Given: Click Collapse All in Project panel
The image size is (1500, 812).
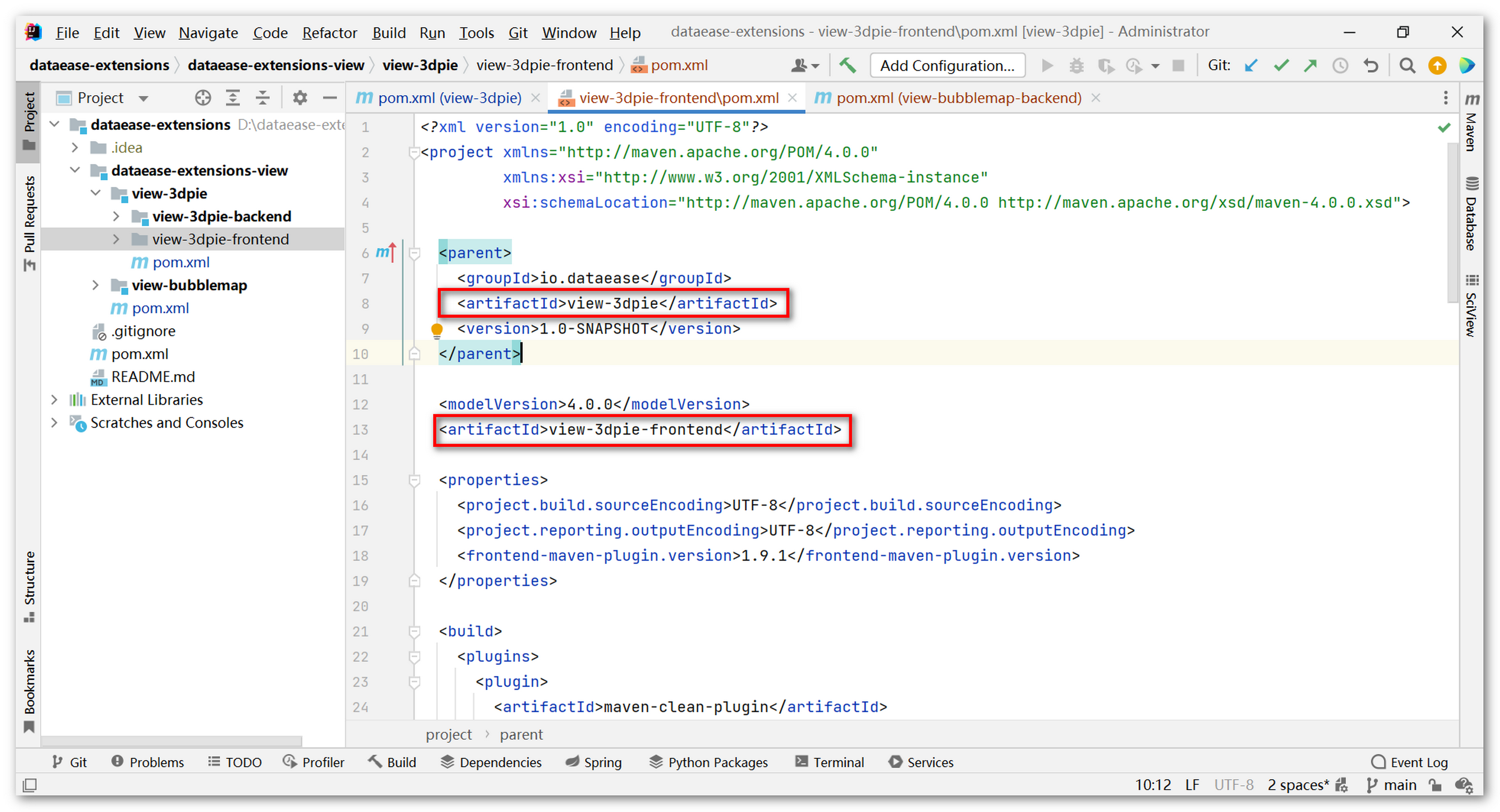Looking at the screenshot, I should [x=262, y=98].
